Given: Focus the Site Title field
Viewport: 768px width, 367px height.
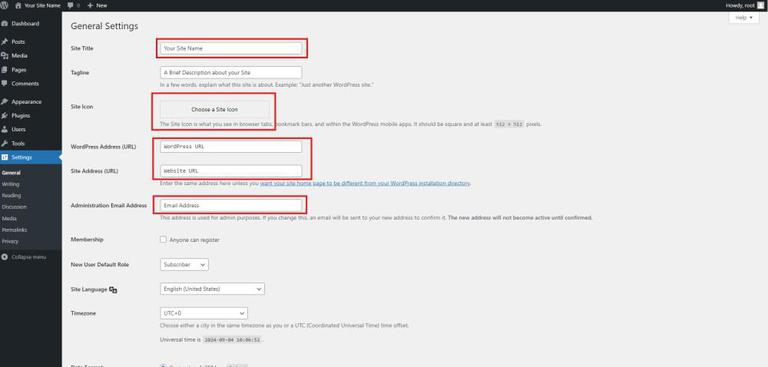Looking at the screenshot, I should pos(231,48).
